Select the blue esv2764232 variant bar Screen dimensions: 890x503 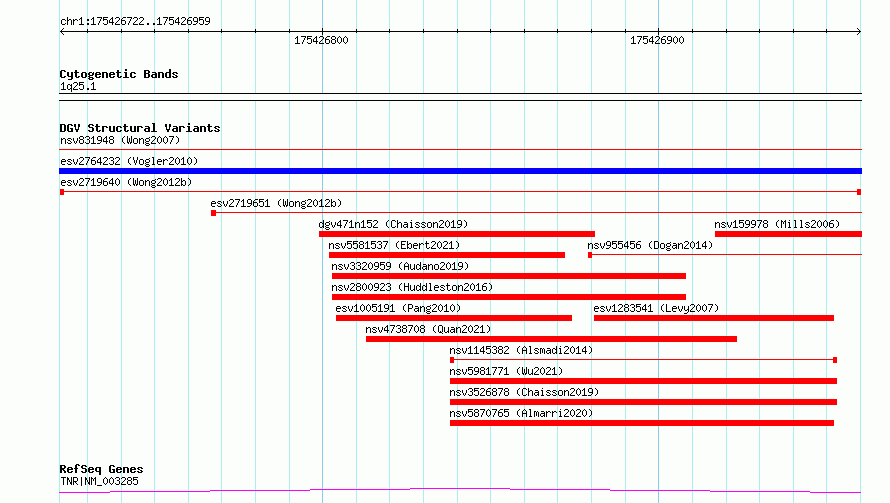[x=460, y=171]
